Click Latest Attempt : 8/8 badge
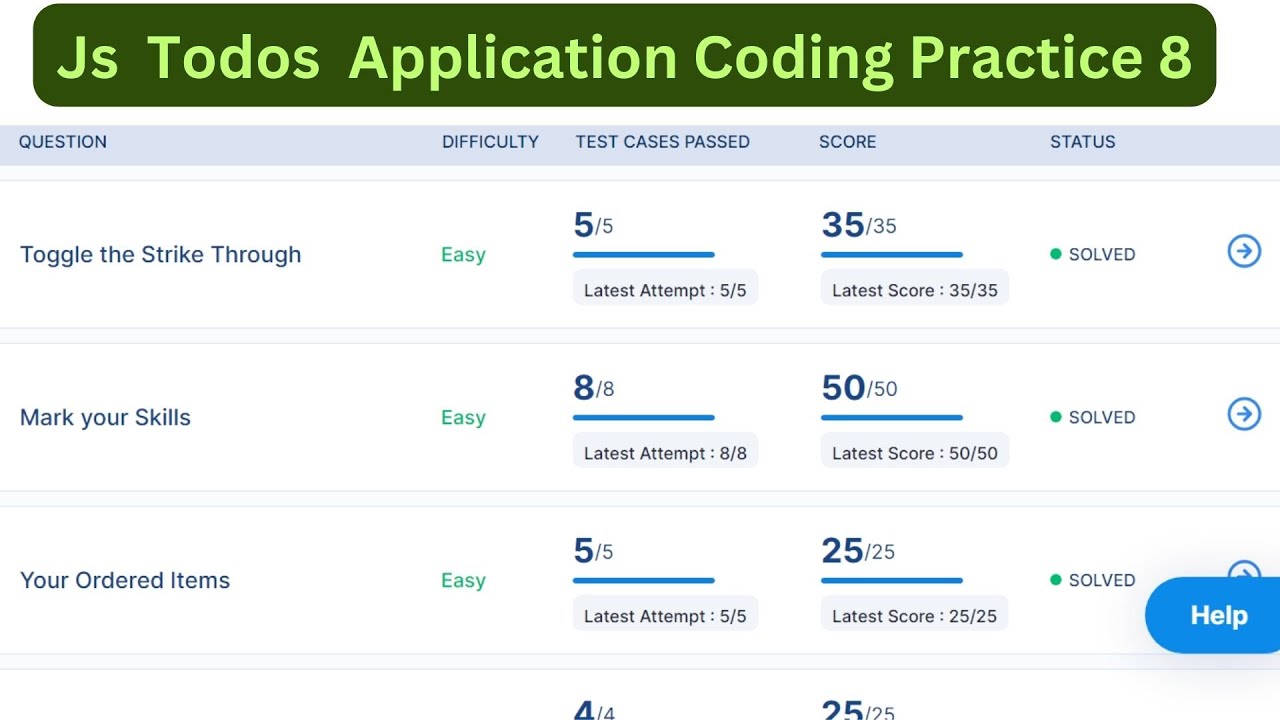 [x=665, y=453]
